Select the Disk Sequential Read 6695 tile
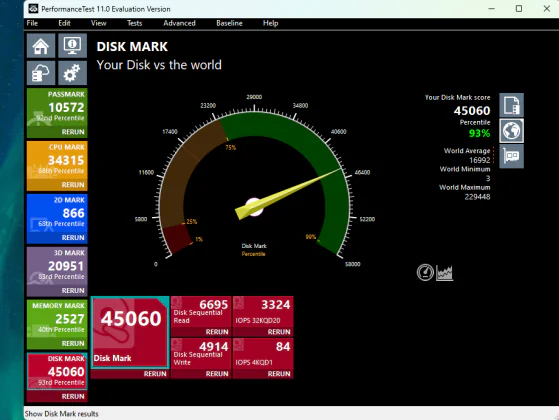Image resolution: width=559 pixels, height=420 pixels. tap(201, 312)
